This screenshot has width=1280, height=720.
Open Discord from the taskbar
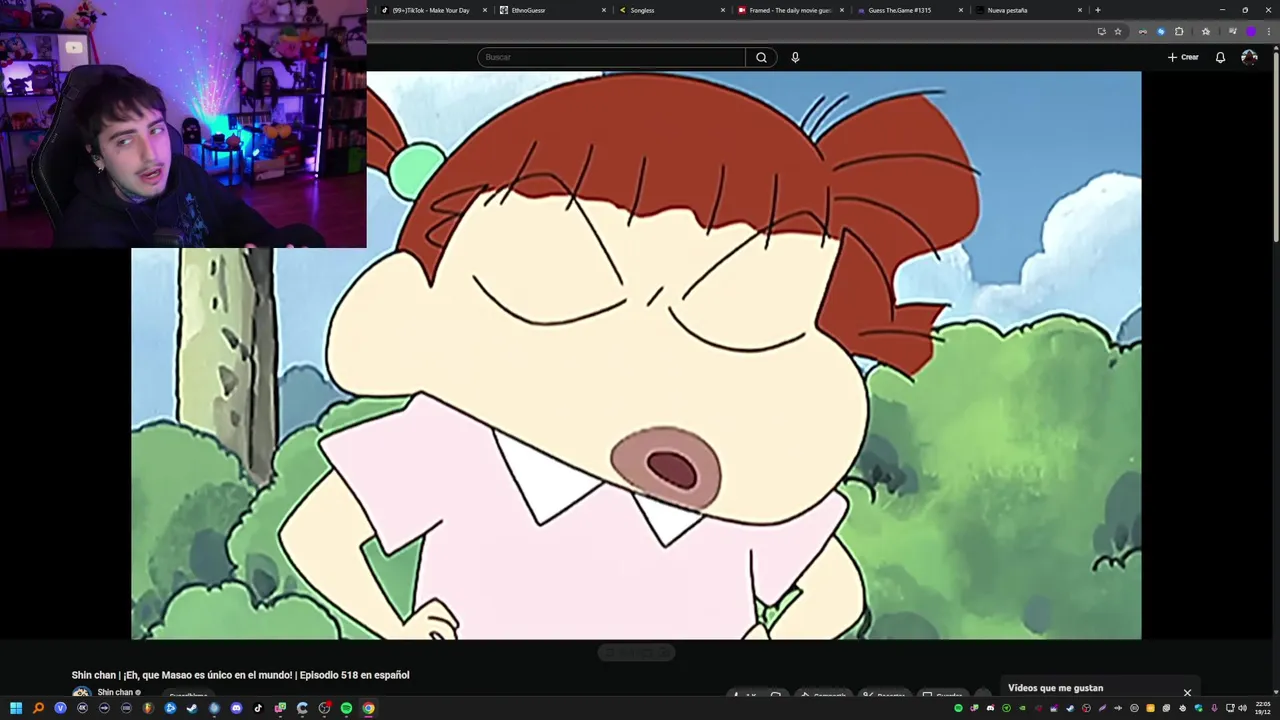[236, 708]
